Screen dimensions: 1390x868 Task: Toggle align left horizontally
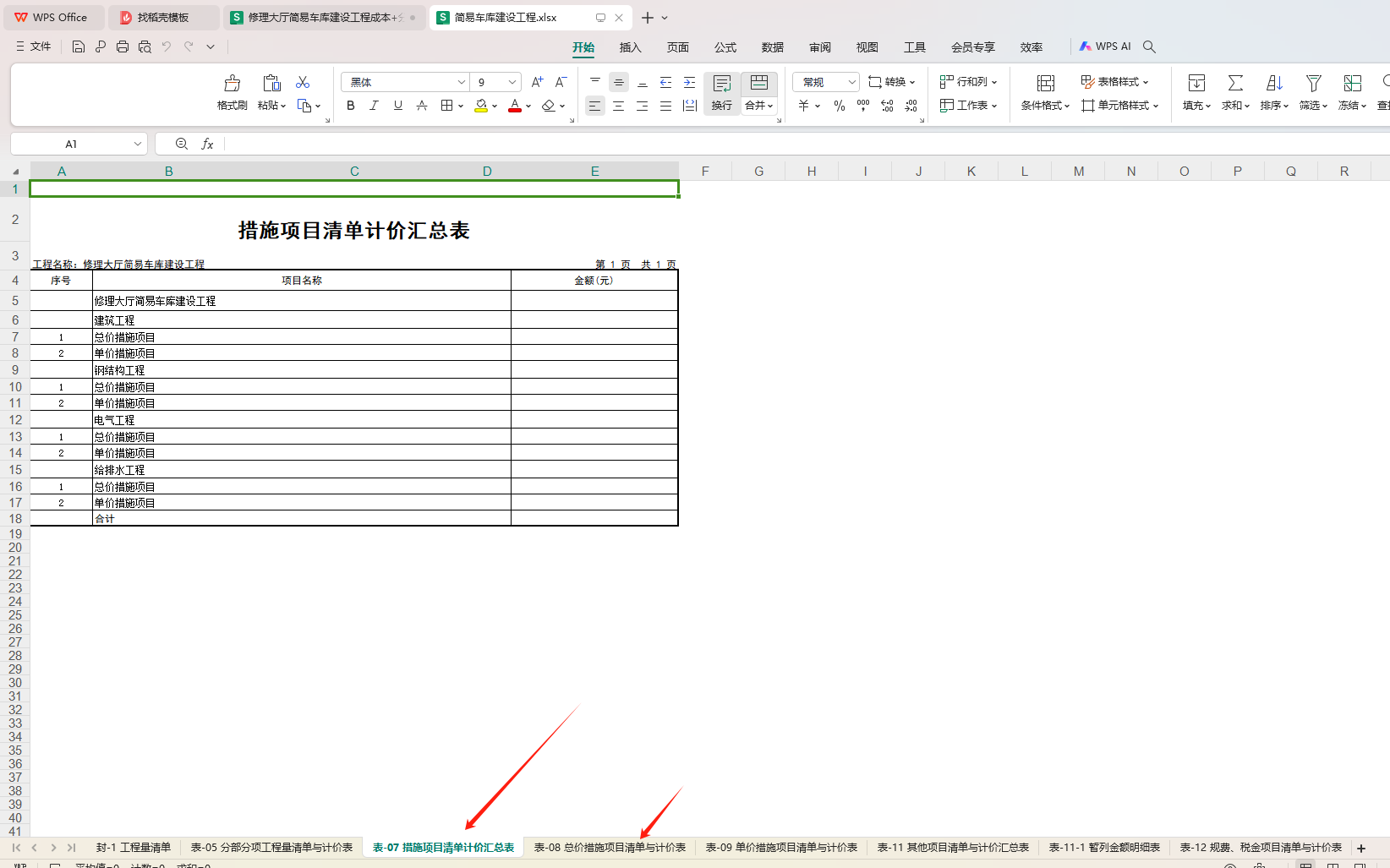click(594, 106)
